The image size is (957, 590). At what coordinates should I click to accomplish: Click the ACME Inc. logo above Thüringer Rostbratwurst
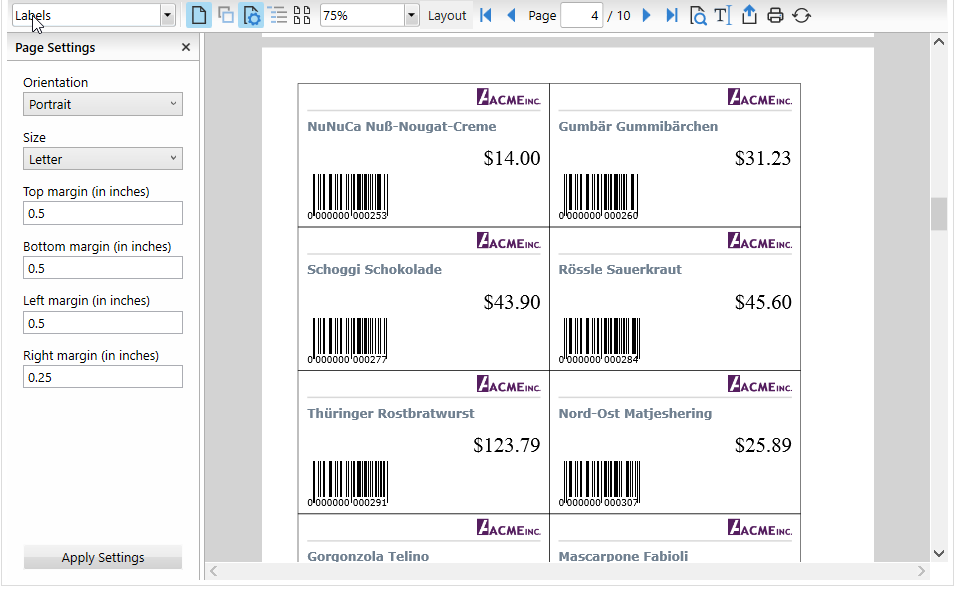[508, 384]
